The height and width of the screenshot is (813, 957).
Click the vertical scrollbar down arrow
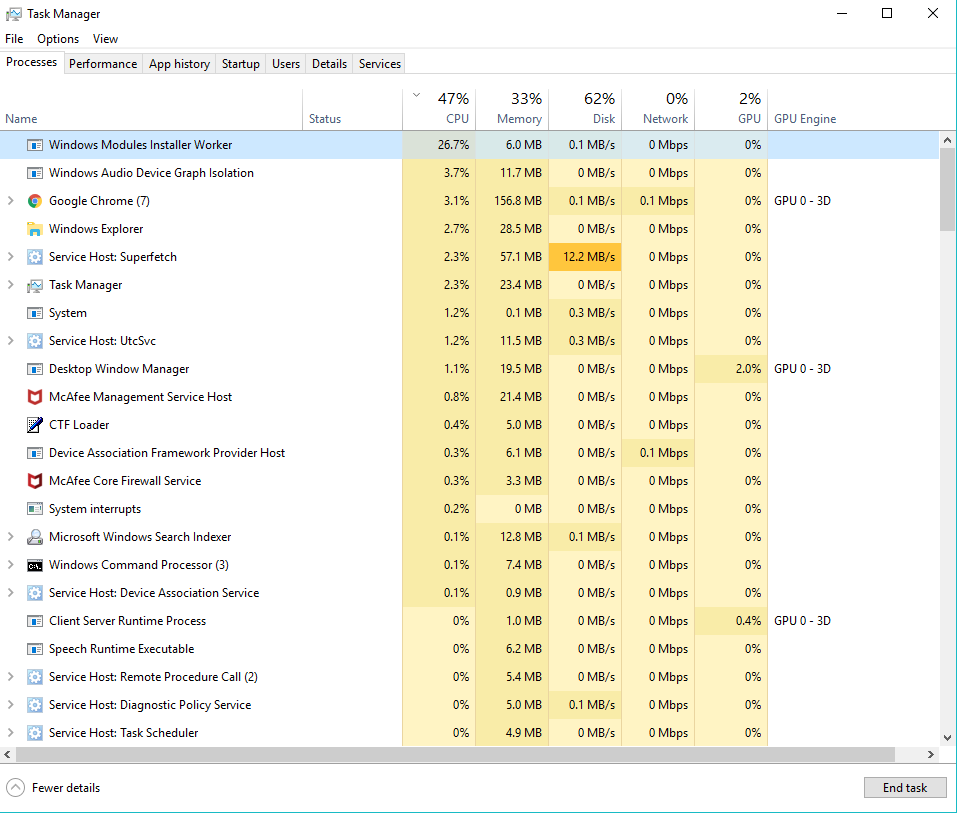tap(948, 738)
